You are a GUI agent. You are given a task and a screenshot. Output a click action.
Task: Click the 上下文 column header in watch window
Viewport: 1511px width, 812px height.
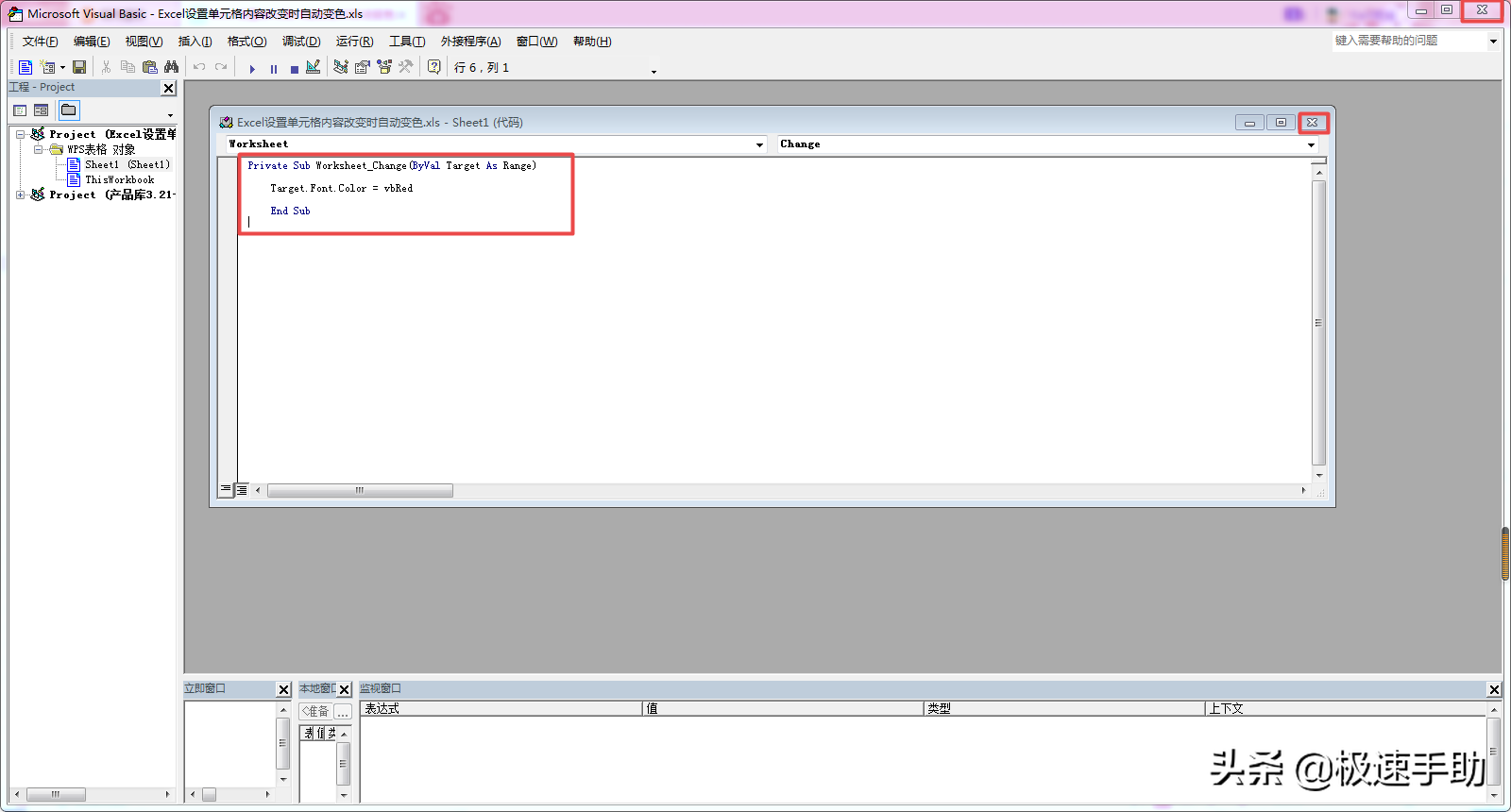tap(1346, 708)
